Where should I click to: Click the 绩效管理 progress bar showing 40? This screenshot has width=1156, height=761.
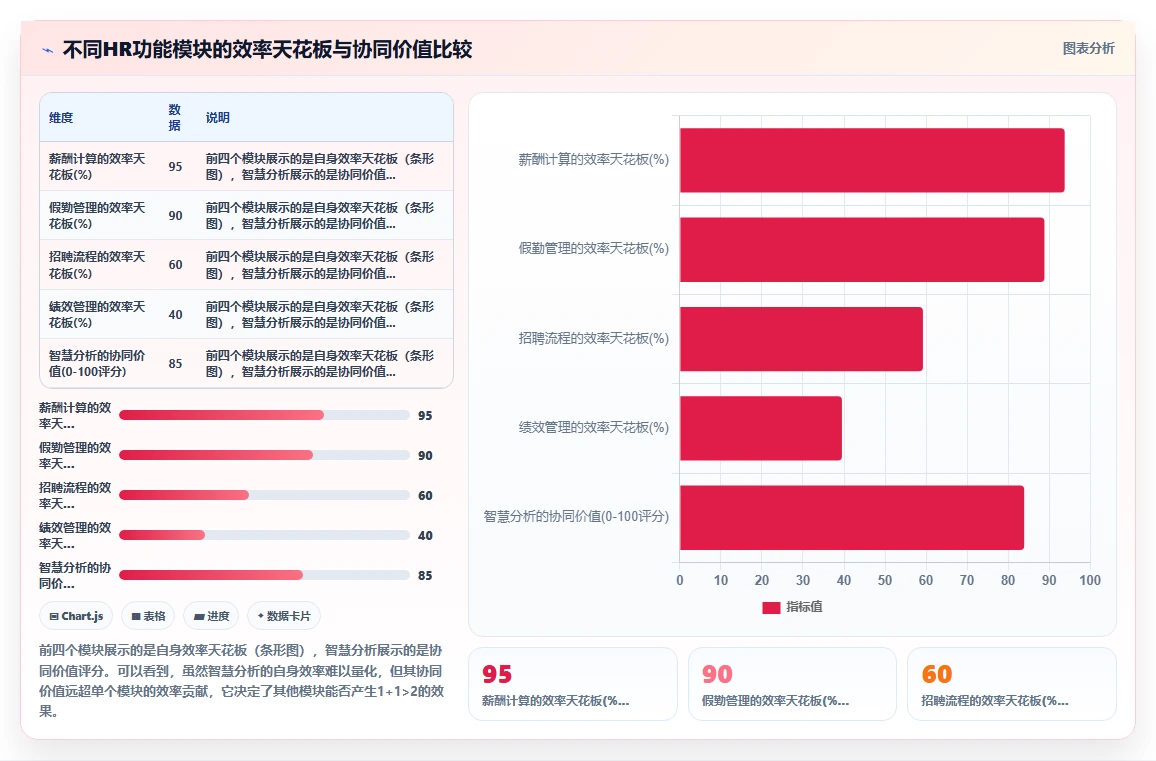click(264, 535)
